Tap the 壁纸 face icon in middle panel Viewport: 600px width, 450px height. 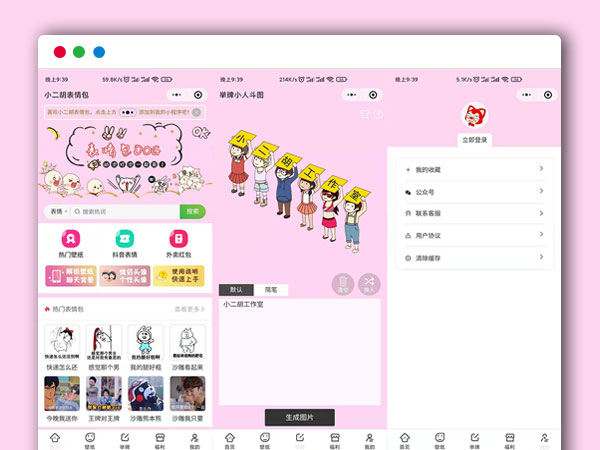pos(265,437)
